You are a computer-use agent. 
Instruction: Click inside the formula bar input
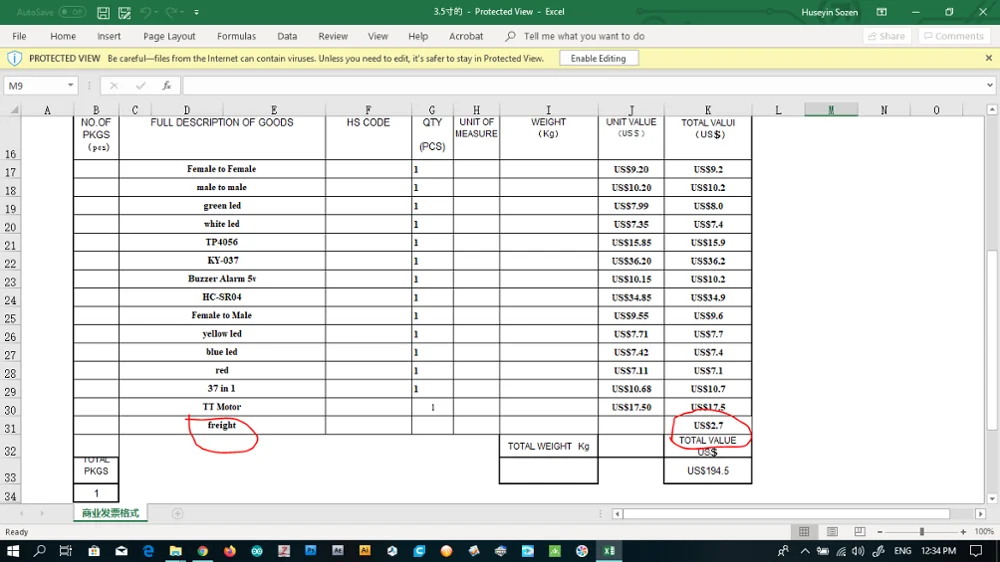click(584, 85)
